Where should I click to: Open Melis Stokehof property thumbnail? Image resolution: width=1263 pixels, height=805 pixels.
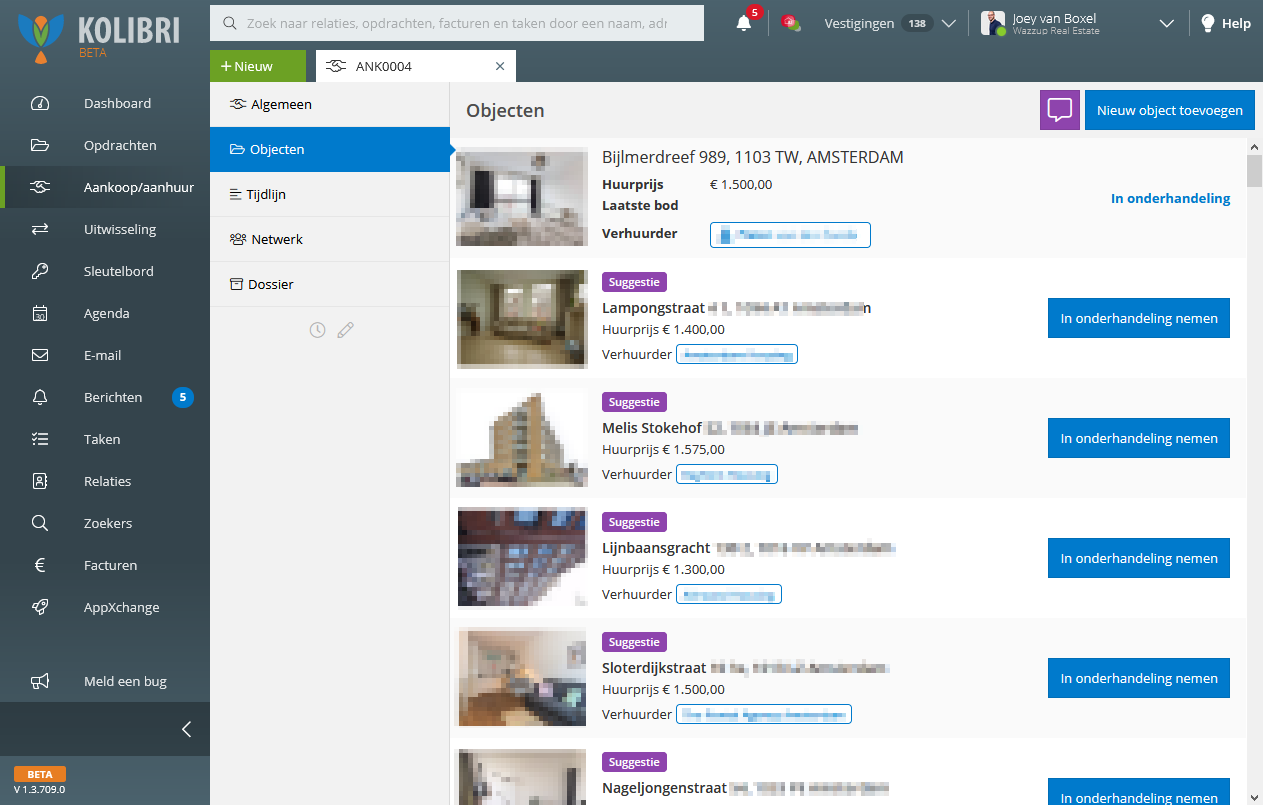point(522,438)
